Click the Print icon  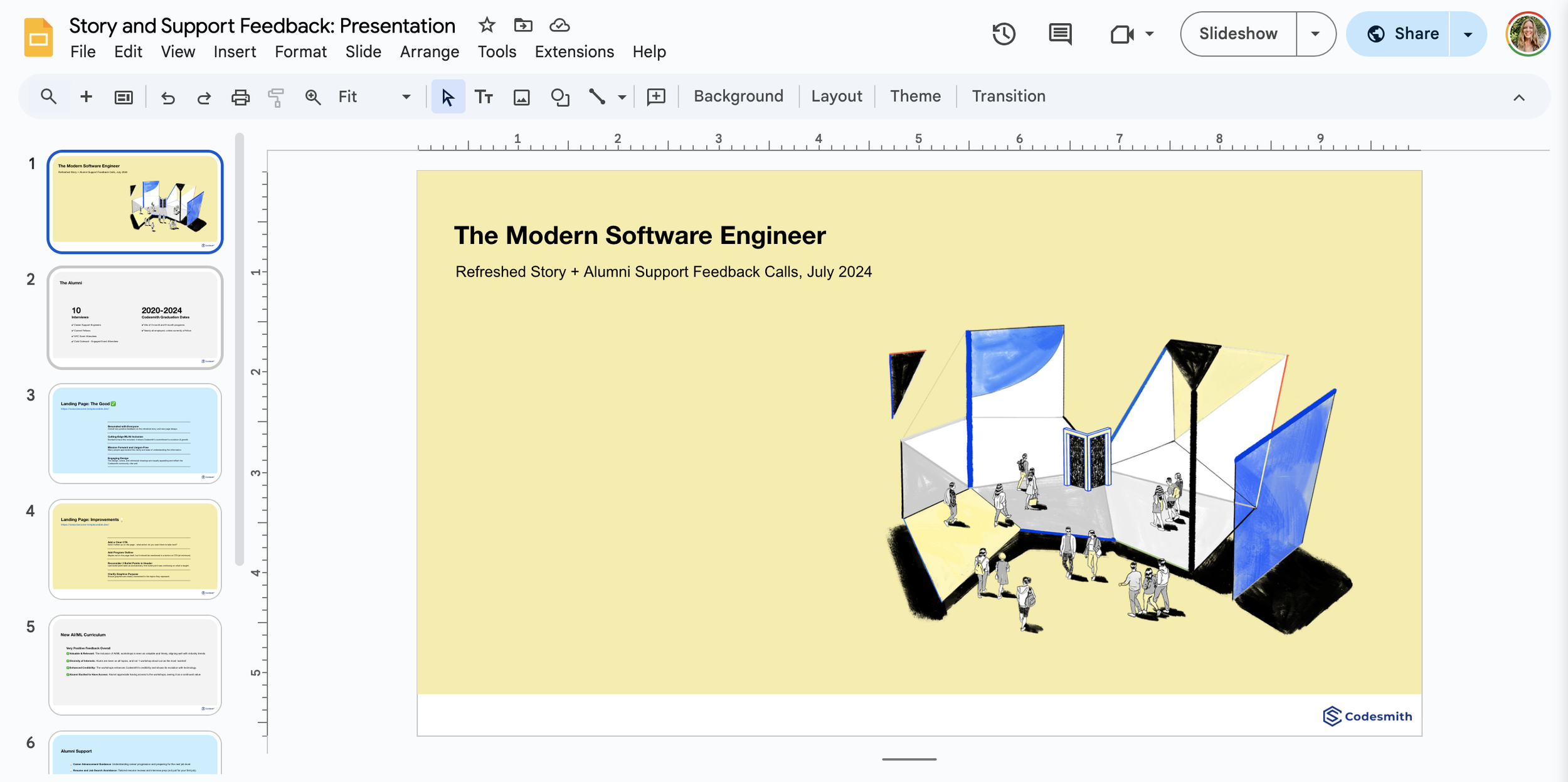pos(240,97)
